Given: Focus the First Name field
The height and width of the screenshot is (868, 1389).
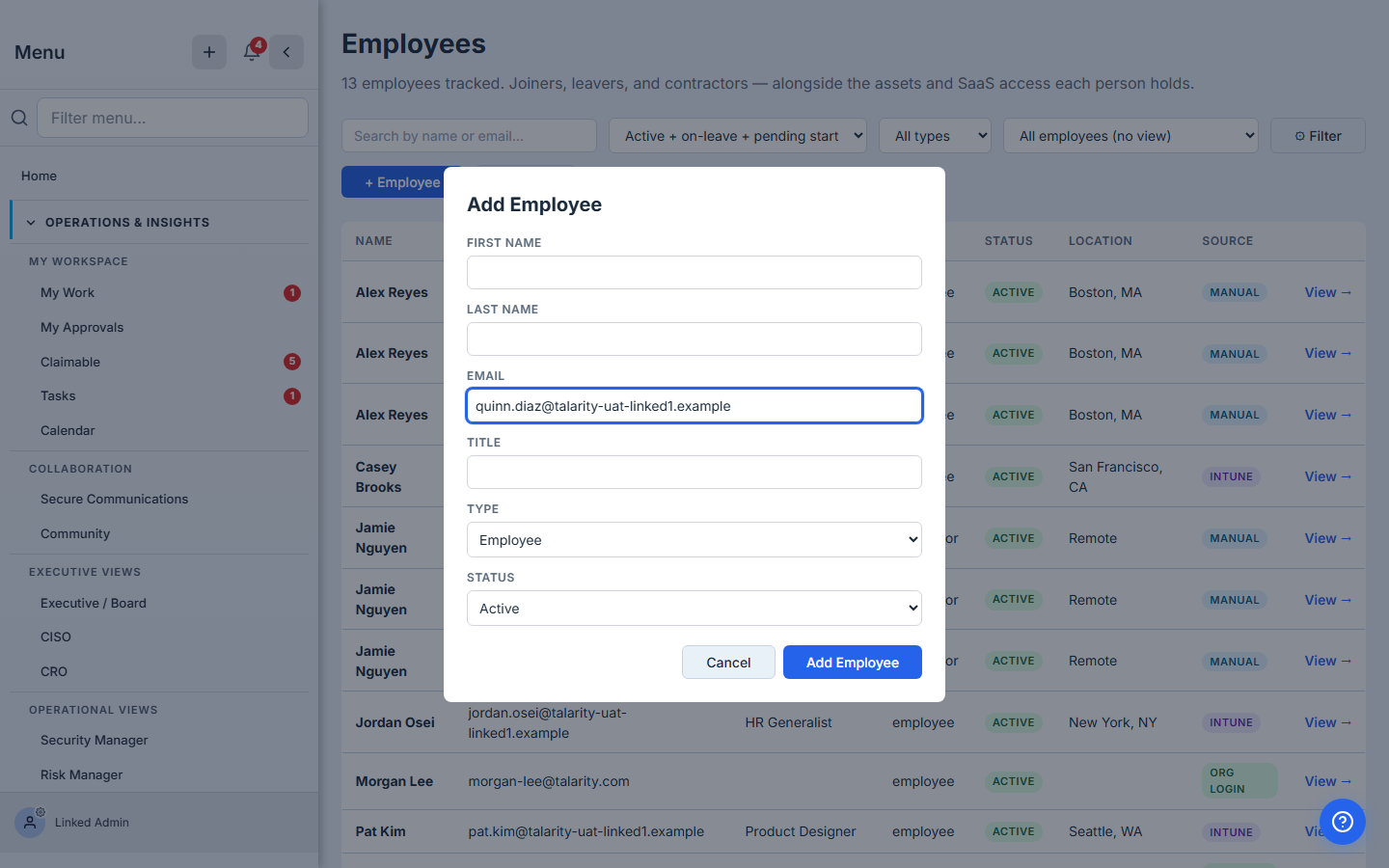Looking at the screenshot, I should tap(694, 273).
